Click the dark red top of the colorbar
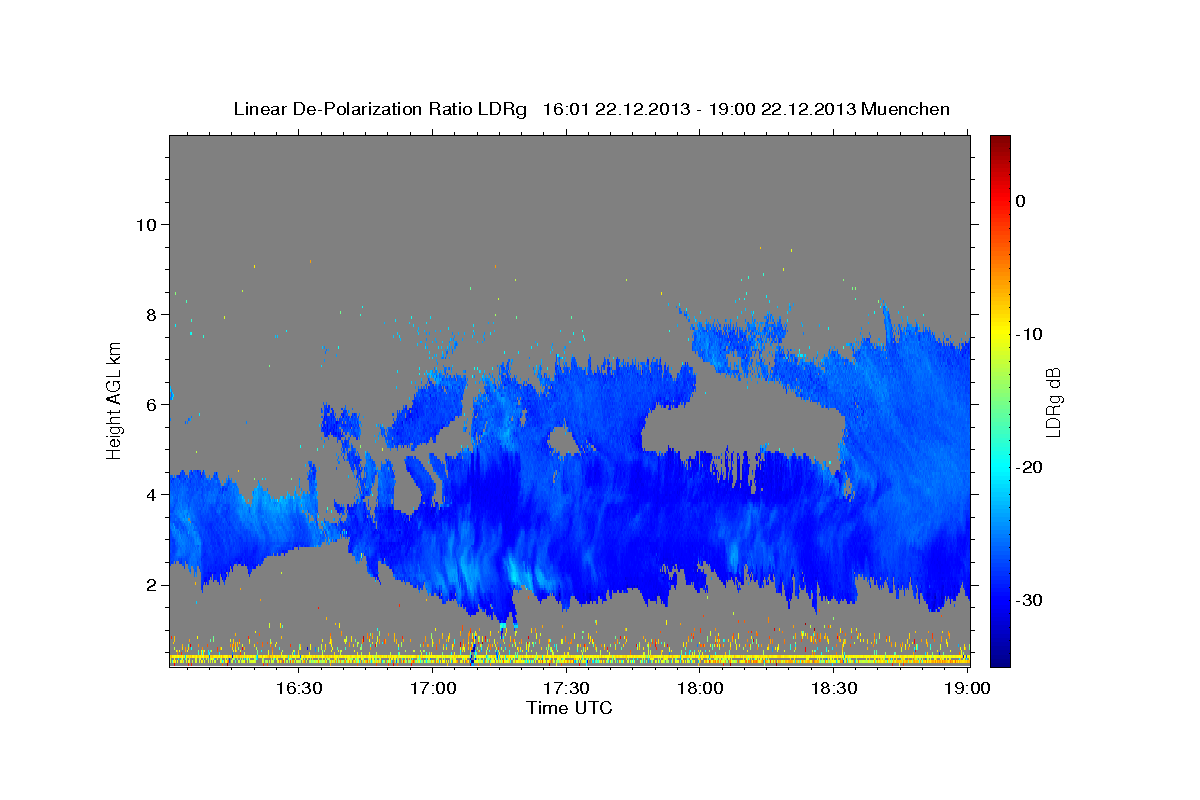This screenshot has height=800, width=1200. tap(1000, 143)
